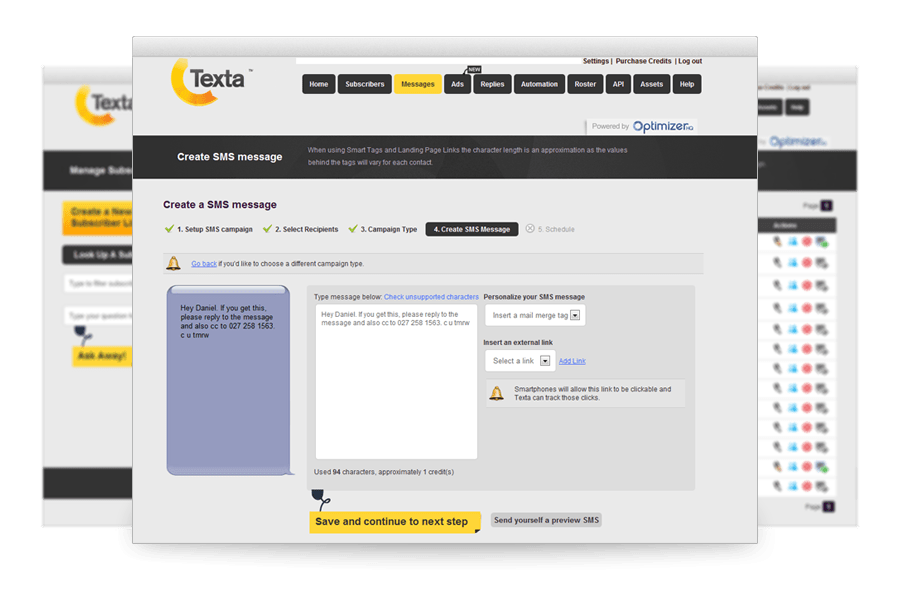The width and height of the screenshot is (900, 600).
Task: Open the Assets section
Action: point(651,84)
